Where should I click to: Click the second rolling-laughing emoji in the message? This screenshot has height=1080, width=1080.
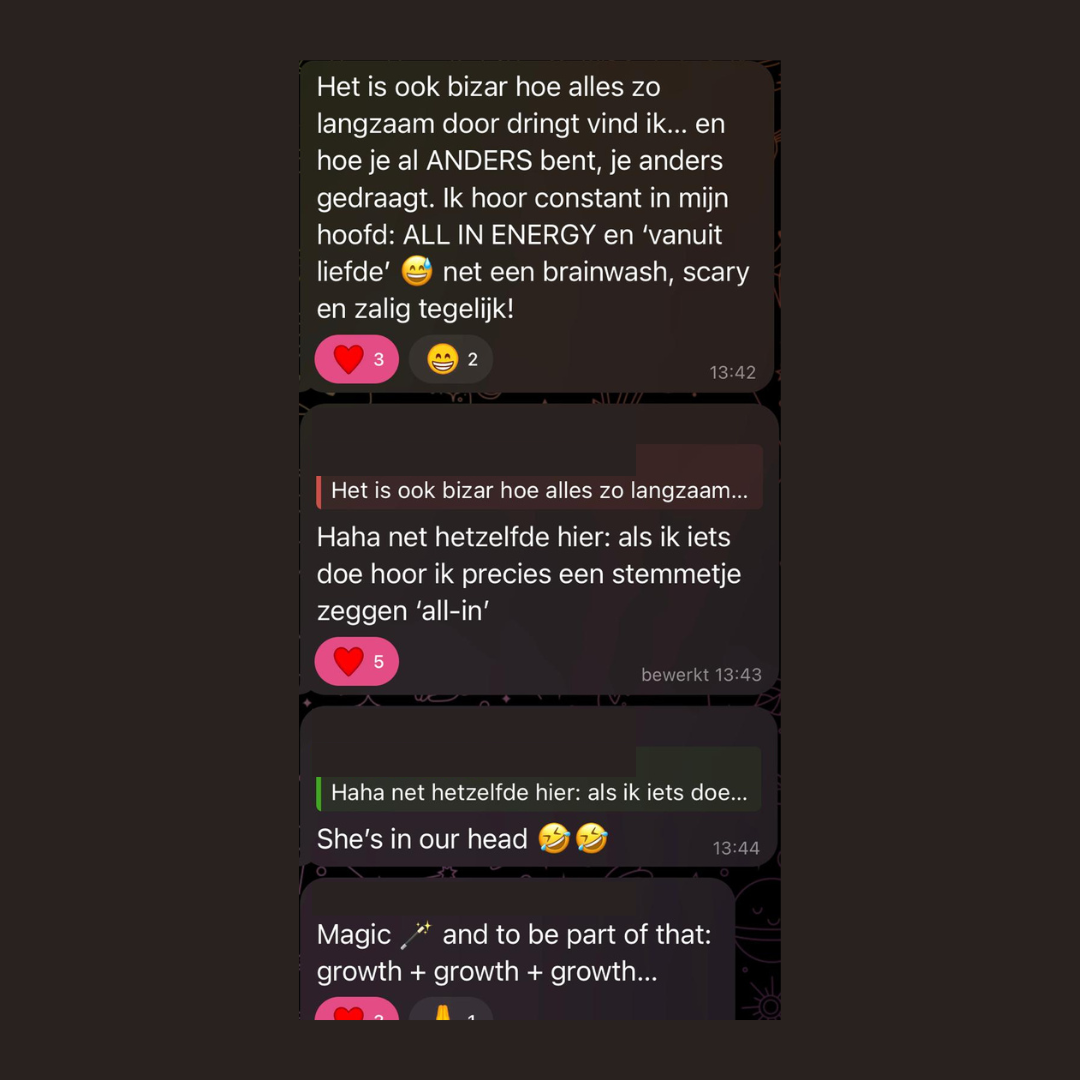tap(592, 839)
